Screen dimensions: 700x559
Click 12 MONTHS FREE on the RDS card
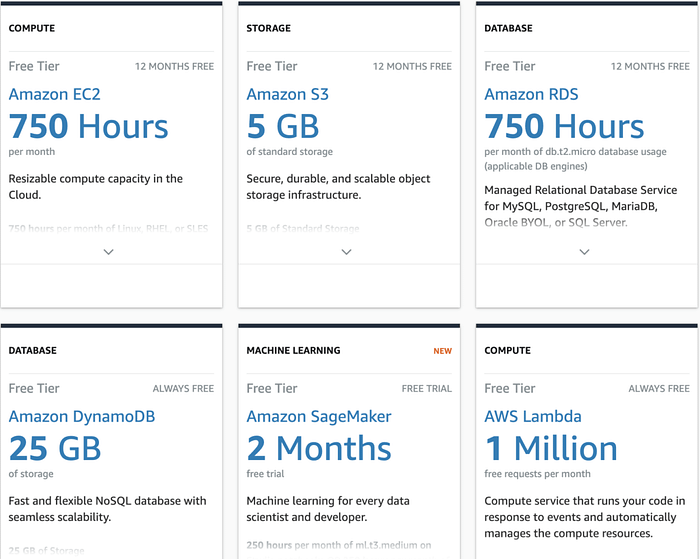(650, 67)
